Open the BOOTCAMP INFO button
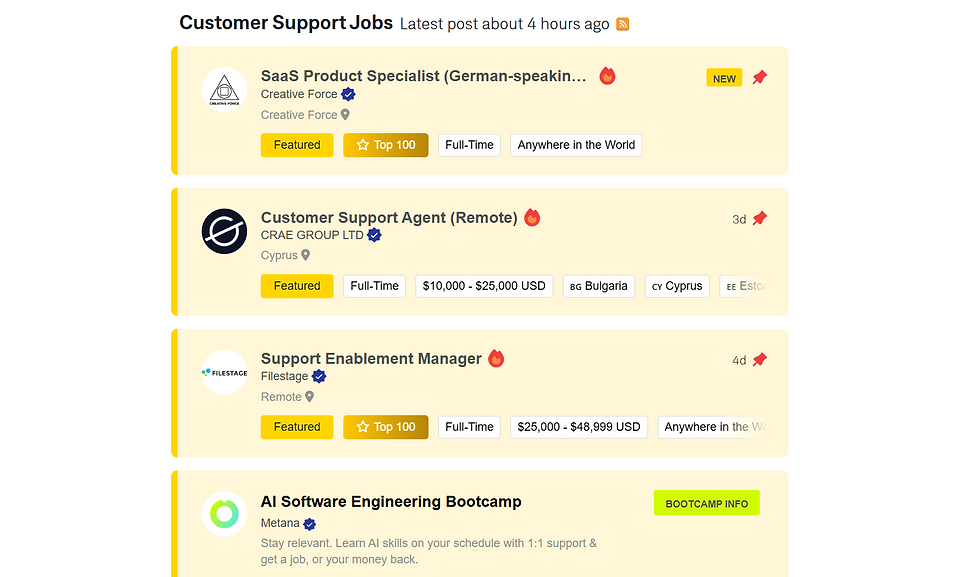 click(x=706, y=503)
